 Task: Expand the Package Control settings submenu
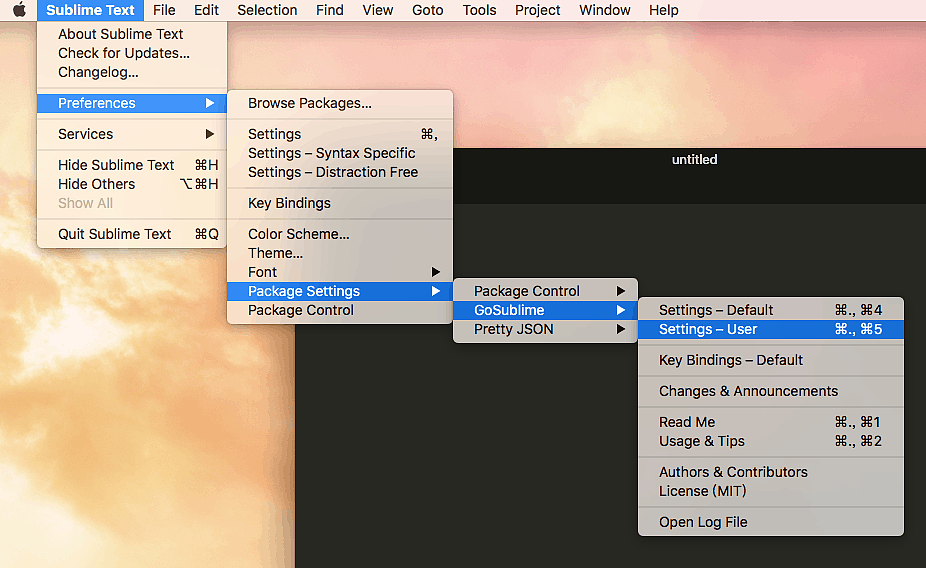click(x=527, y=291)
